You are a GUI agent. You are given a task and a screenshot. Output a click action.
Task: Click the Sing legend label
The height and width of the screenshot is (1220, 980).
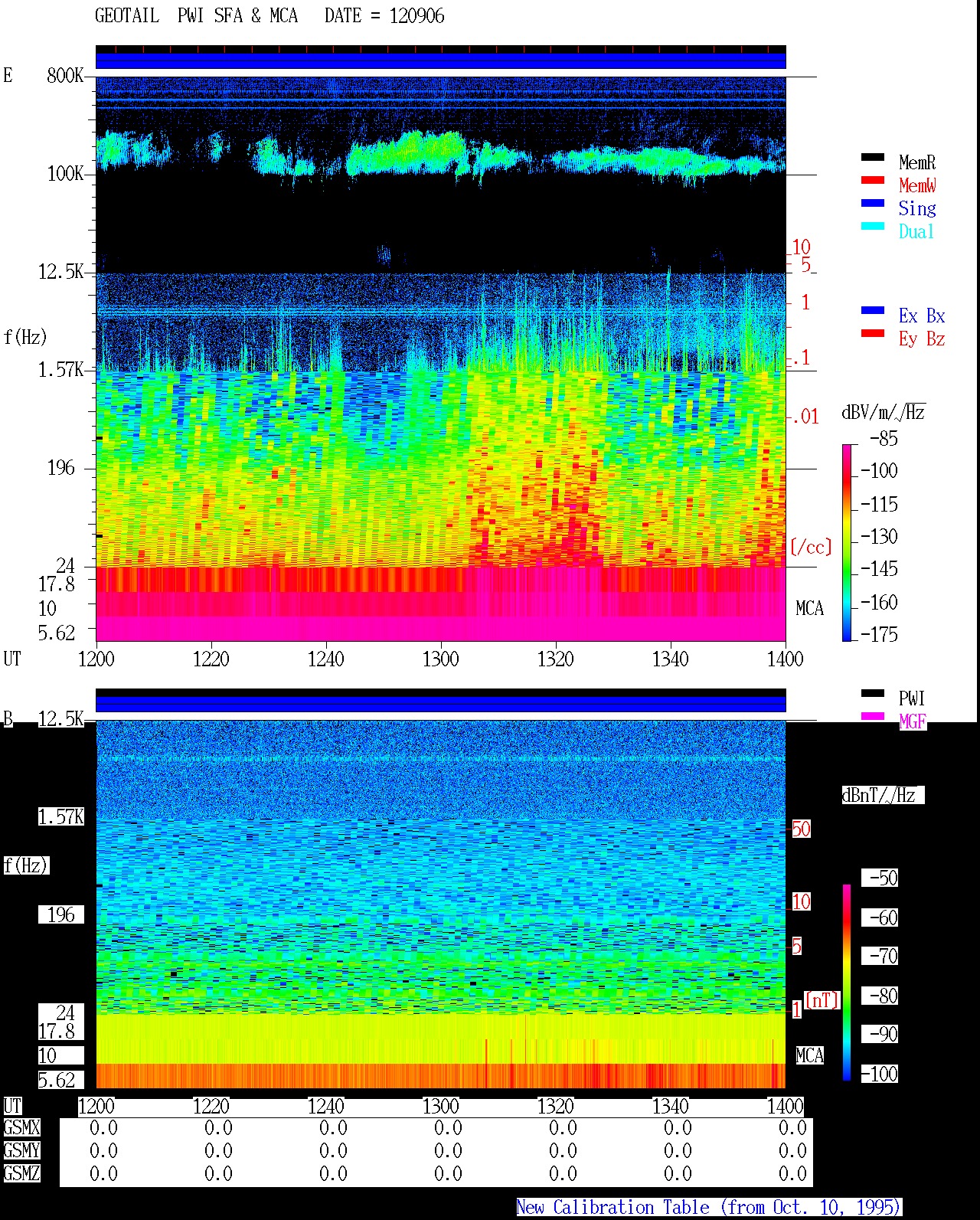(x=917, y=208)
